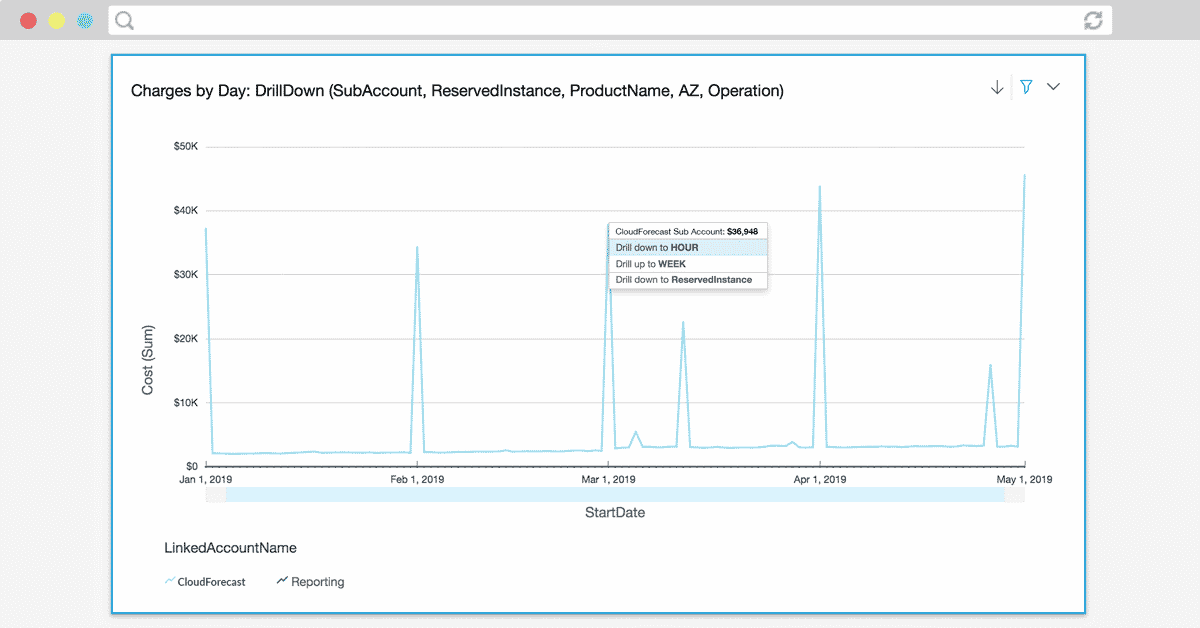Click the browser search magnifier icon

pos(124,20)
